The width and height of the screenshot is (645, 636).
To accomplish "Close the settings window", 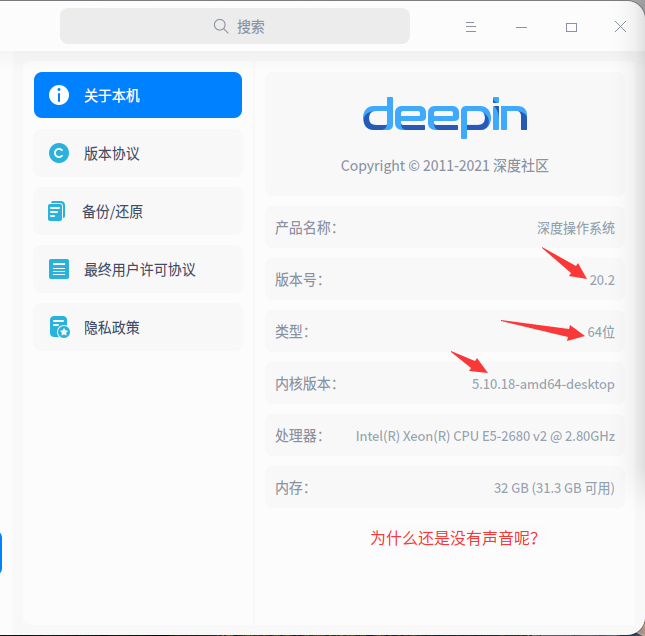I will click(x=620, y=27).
